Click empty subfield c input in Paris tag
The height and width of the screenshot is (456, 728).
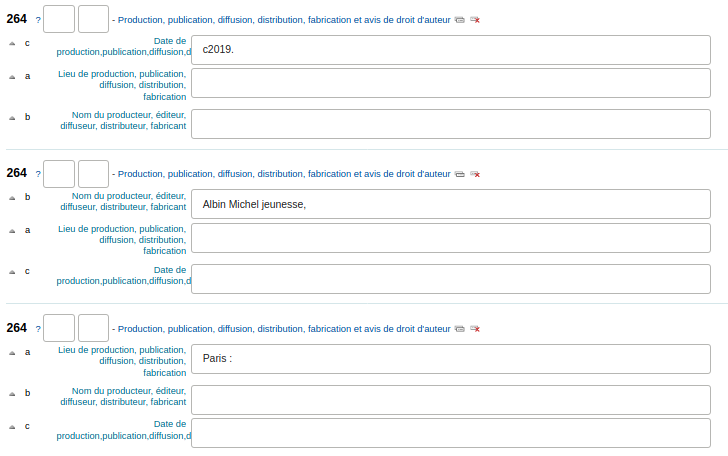(451, 433)
